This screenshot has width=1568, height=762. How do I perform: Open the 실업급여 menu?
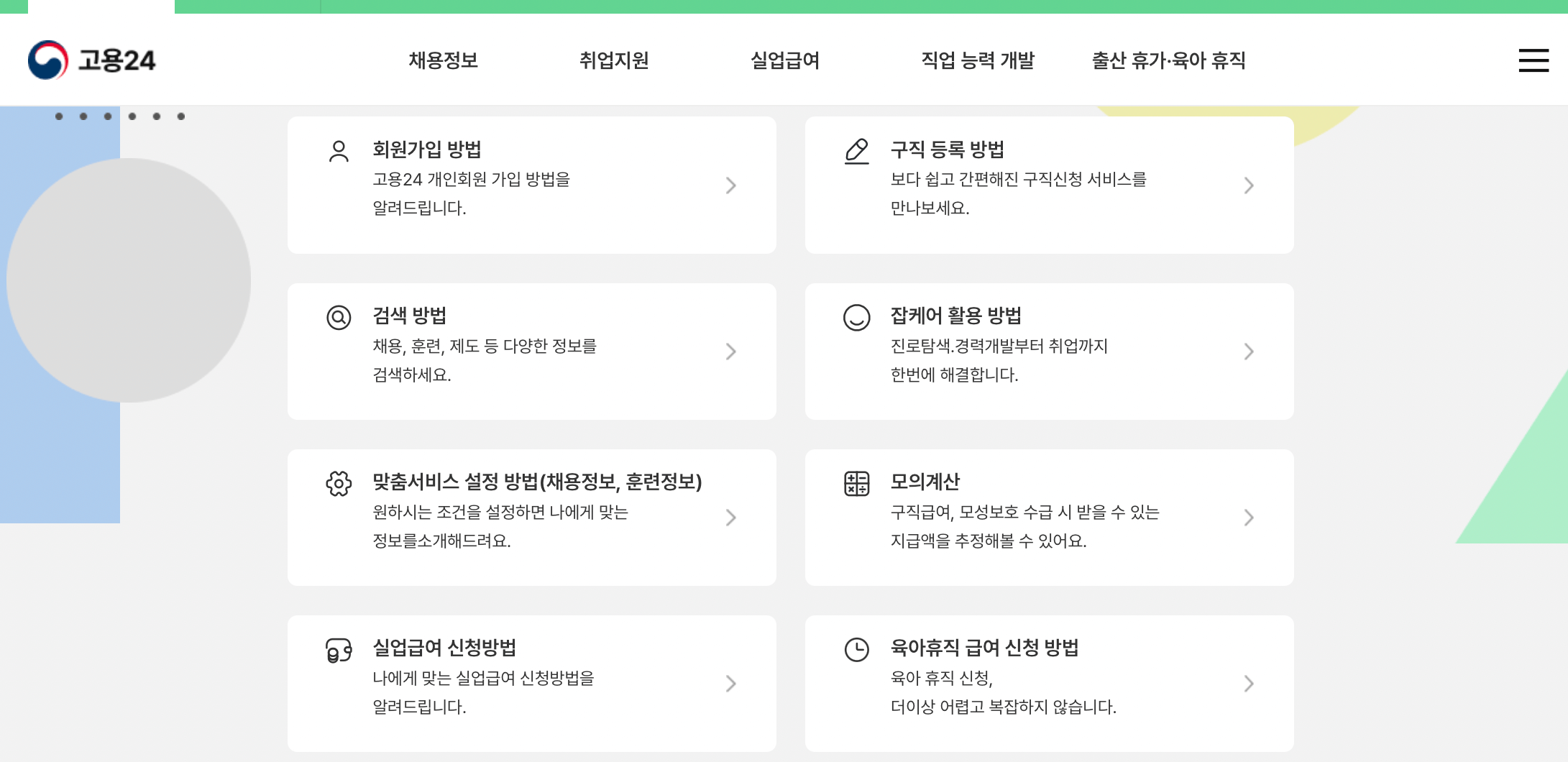coord(785,60)
